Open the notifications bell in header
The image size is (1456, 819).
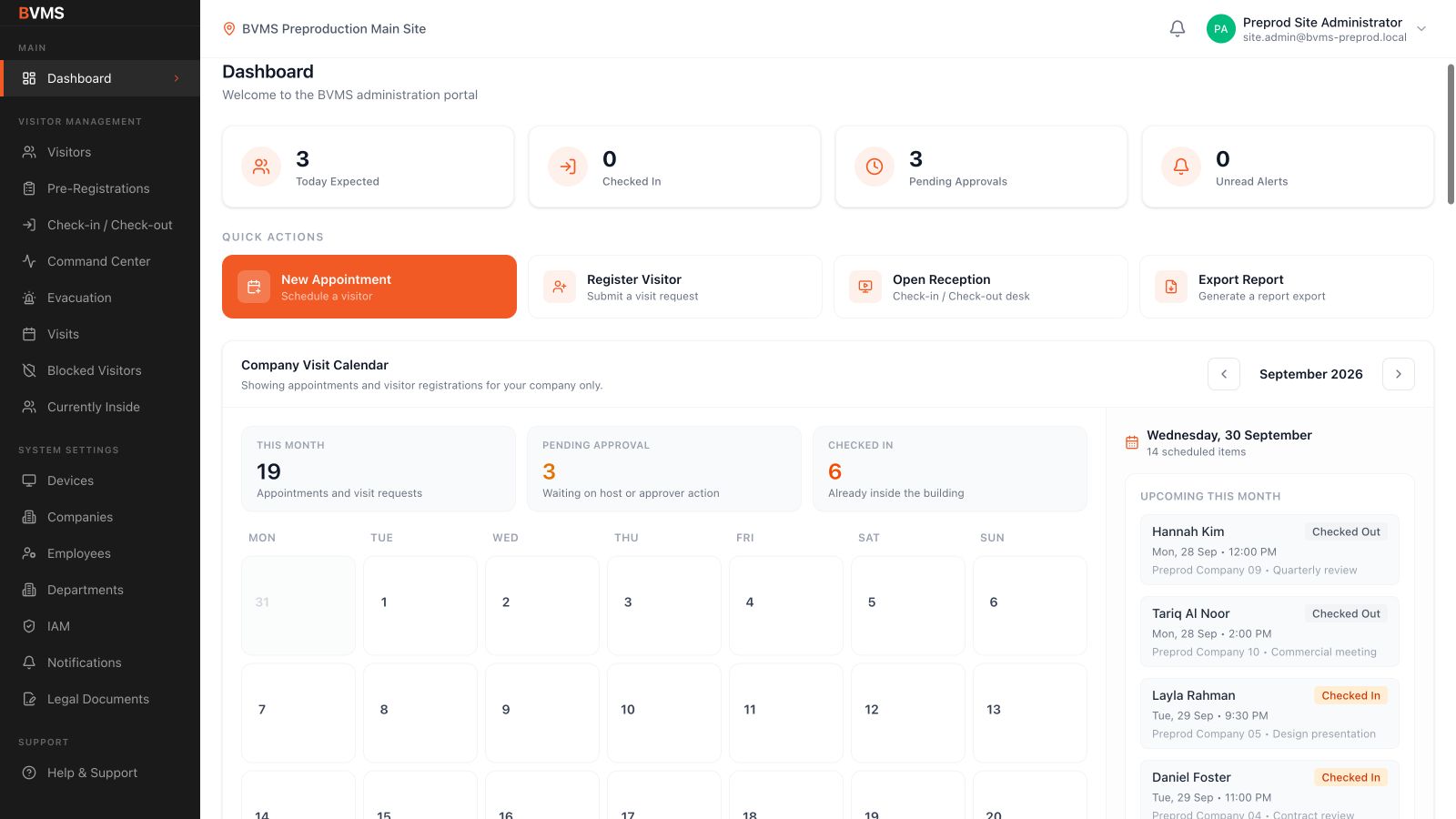[x=1178, y=29]
